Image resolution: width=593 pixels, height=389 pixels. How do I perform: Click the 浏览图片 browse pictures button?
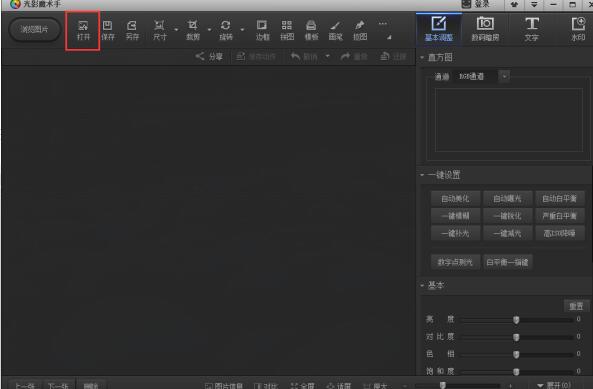34,29
